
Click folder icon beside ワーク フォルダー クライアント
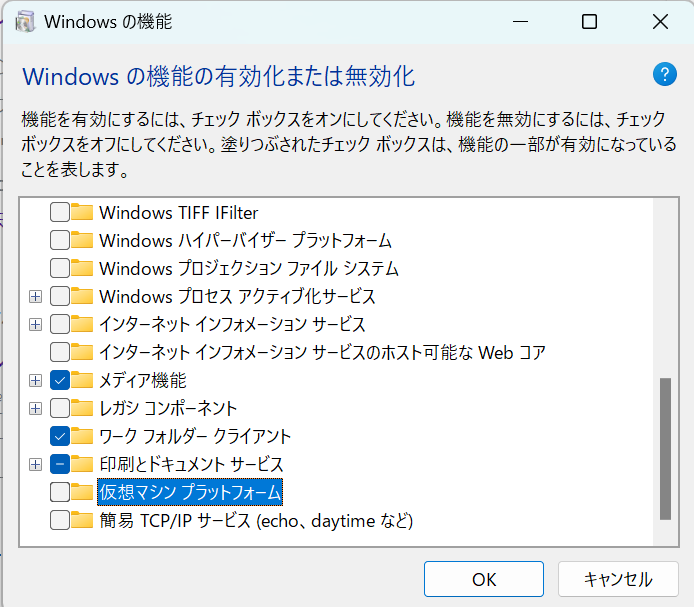pyautogui.click(x=82, y=436)
